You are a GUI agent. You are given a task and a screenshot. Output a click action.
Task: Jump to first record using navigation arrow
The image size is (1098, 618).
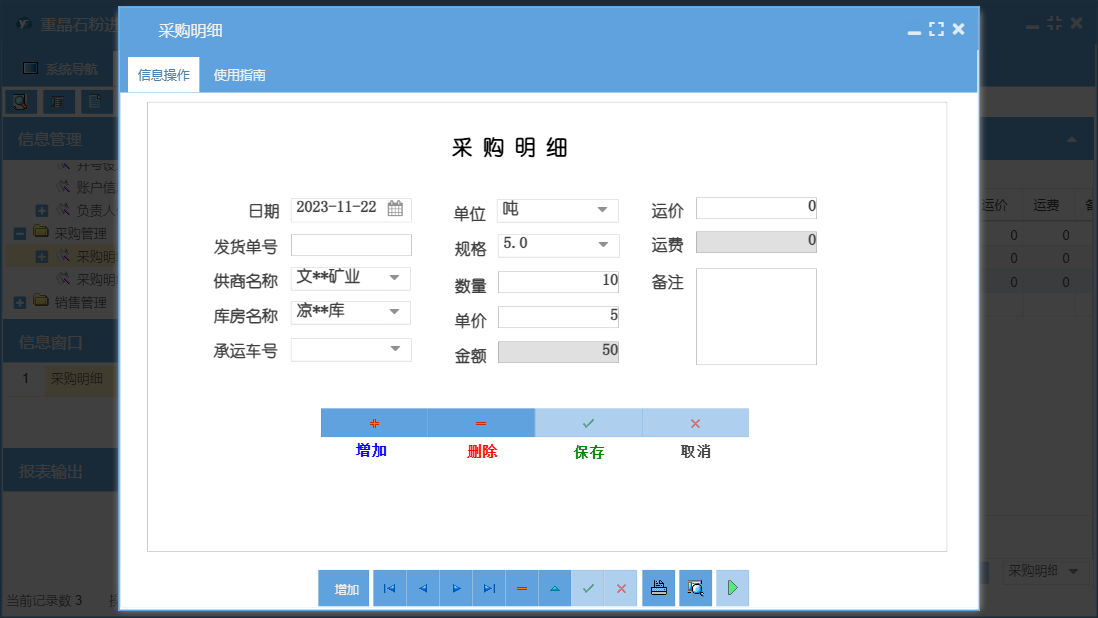[x=389, y=588]
